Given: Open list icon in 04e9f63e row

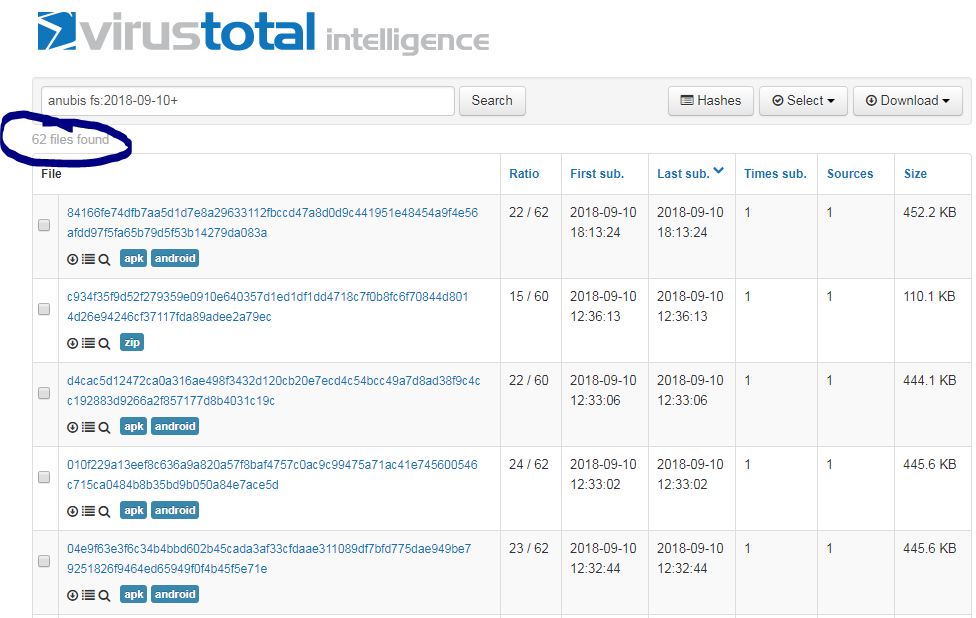Looking at the screenshot, I should (88, 595).
